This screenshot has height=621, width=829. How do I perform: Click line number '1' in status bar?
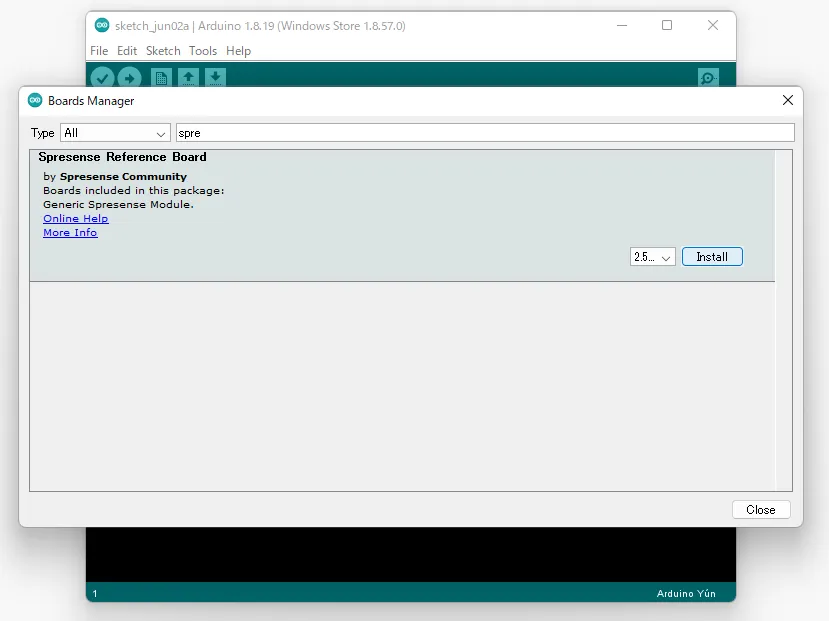[x=95, y=594]
